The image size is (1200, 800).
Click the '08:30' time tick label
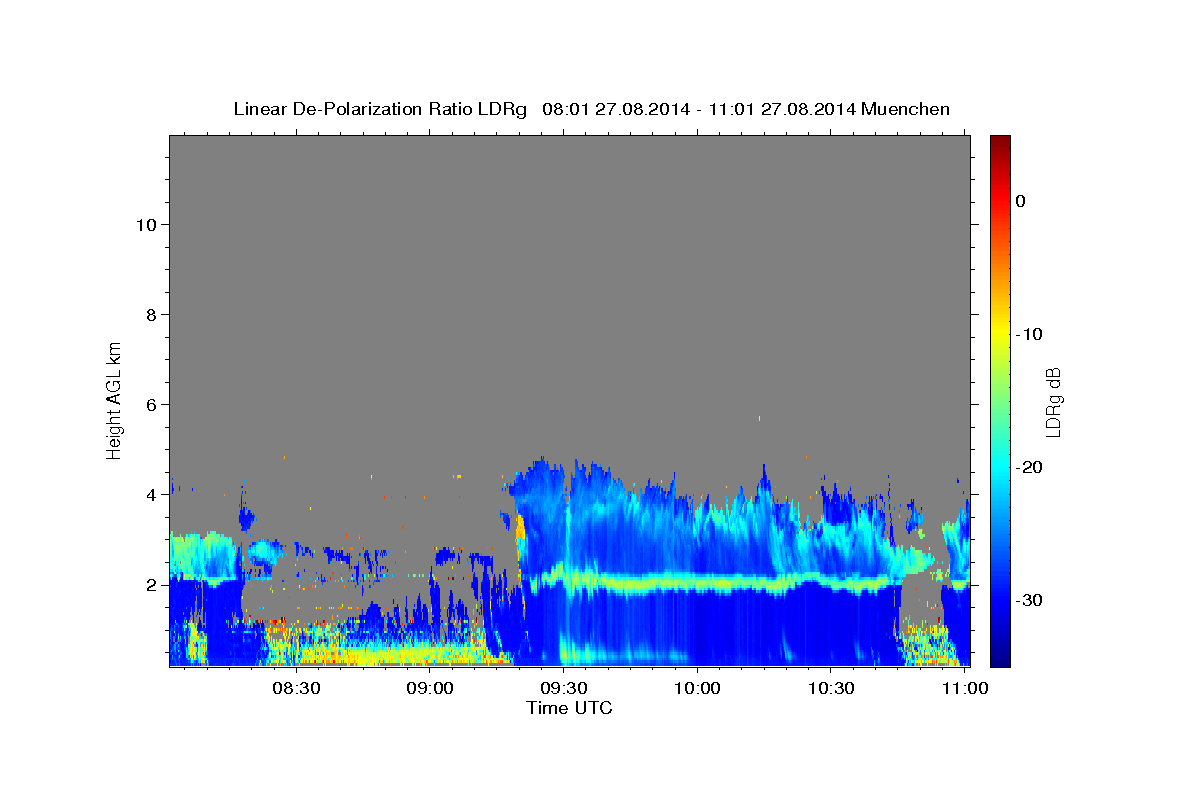click(297, 689)
